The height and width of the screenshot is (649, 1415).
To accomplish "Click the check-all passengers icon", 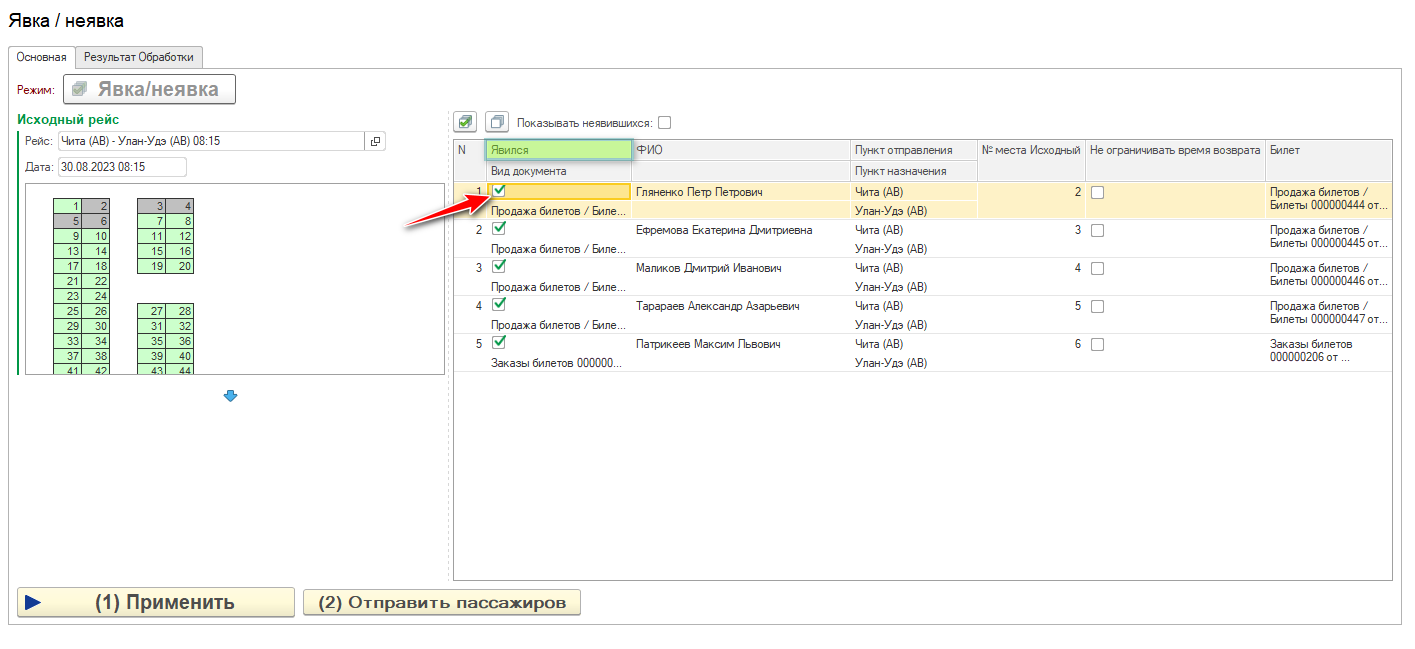I will tap(465, 122).
